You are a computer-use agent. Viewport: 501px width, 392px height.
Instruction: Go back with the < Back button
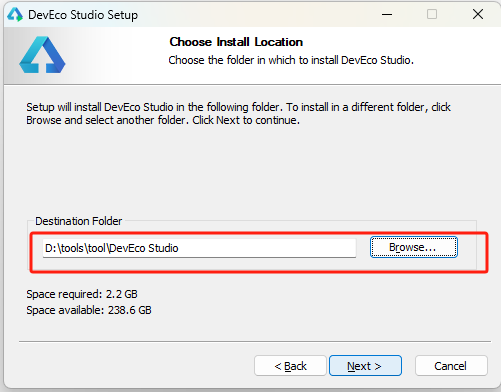[290, 366]
